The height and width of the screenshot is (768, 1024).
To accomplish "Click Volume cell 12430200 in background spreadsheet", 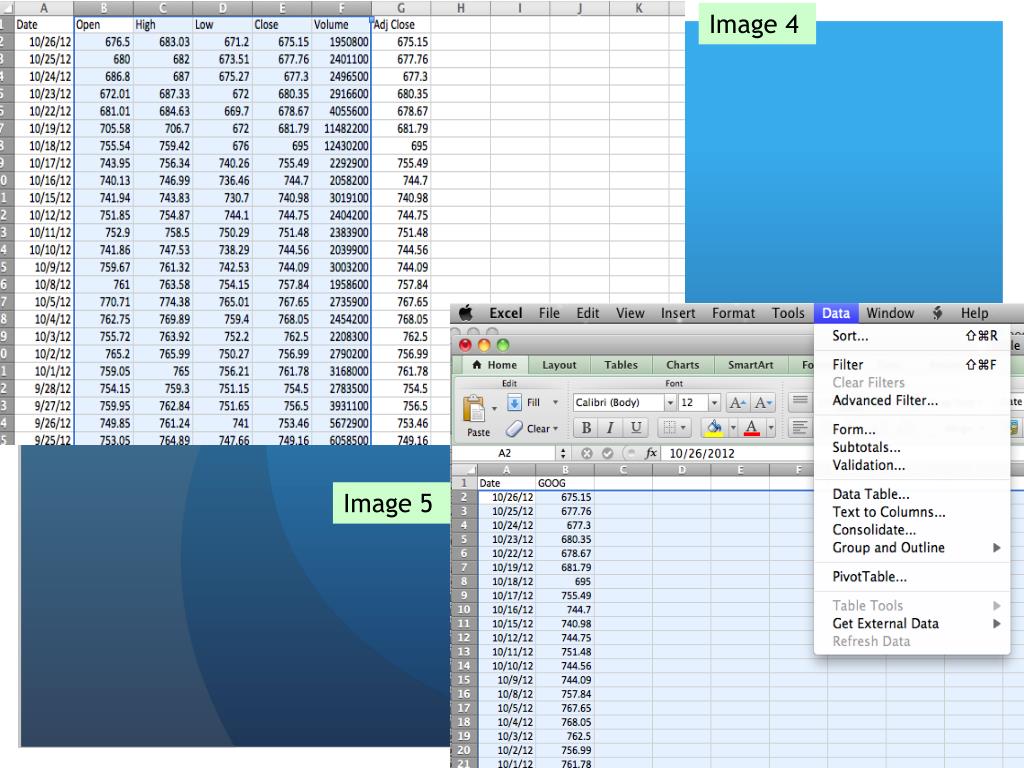I will 341,146.
